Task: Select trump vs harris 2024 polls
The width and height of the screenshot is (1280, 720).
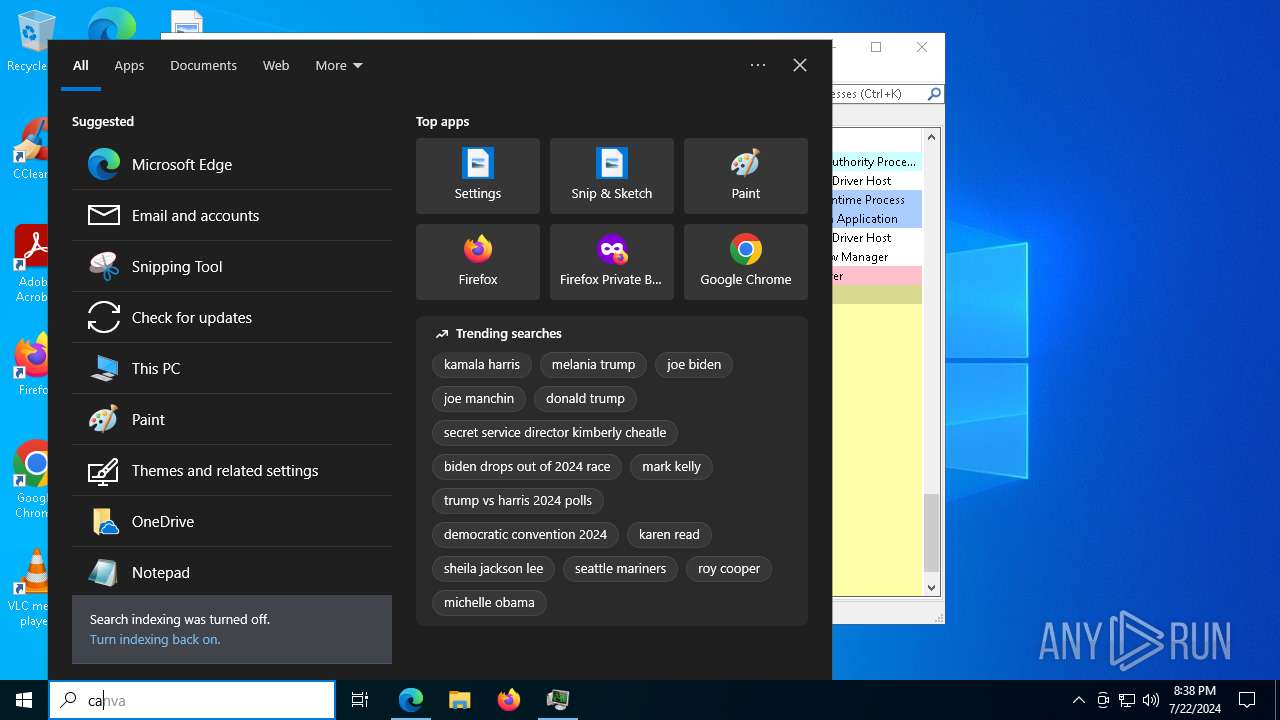Action: click(518, 501)
